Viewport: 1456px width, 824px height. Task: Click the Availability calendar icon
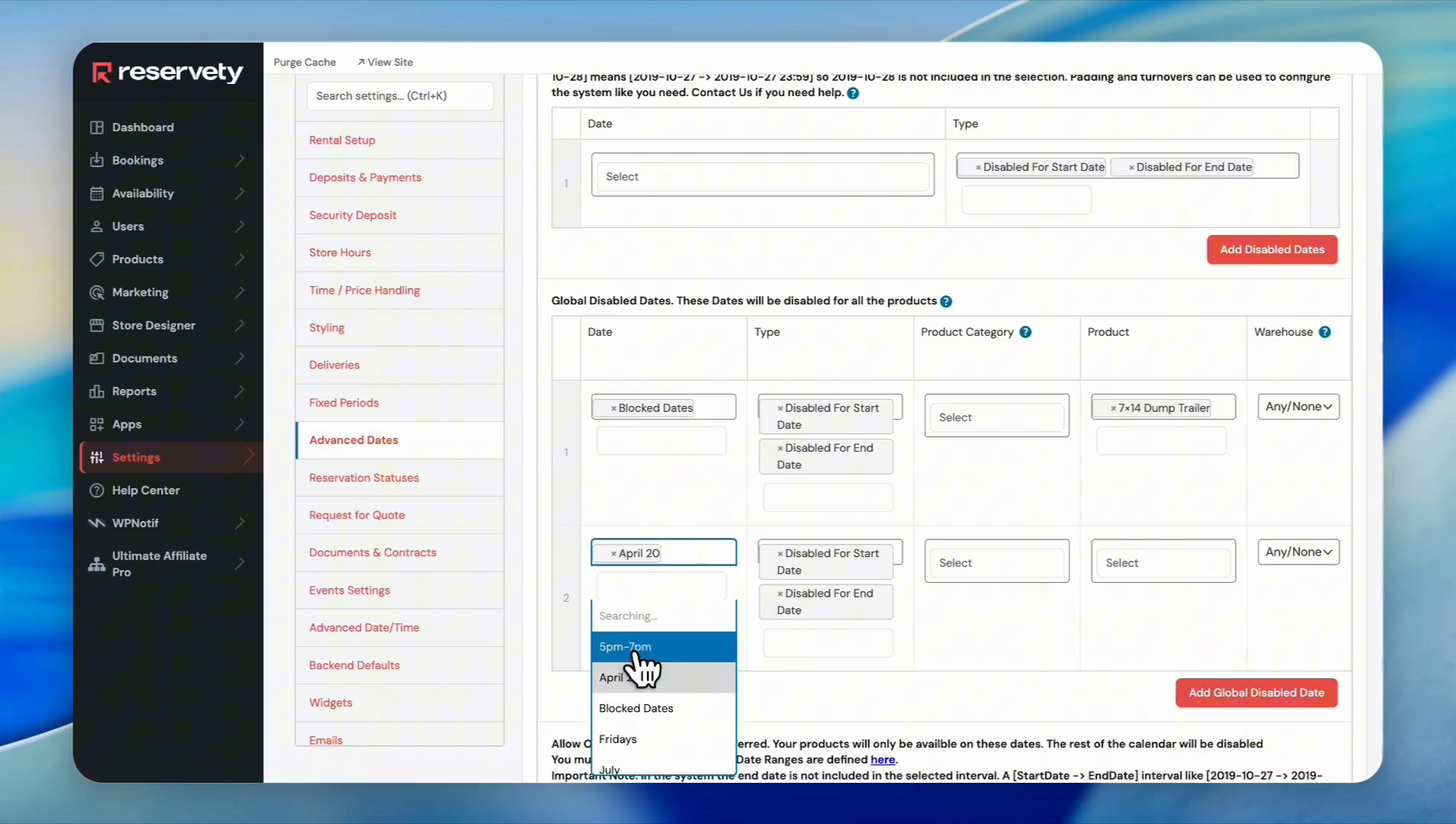click(x=97, y=194)
